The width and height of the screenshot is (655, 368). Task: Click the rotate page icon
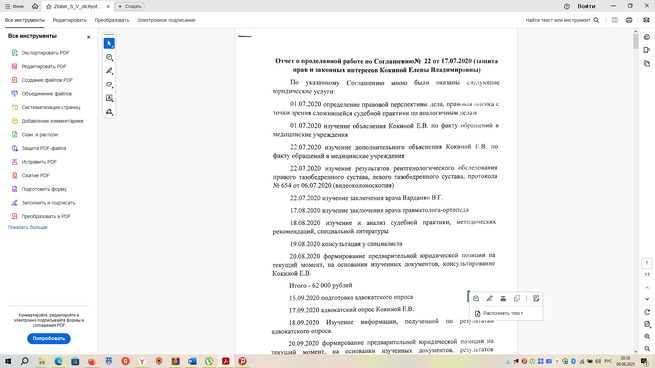tap(647, 312)
